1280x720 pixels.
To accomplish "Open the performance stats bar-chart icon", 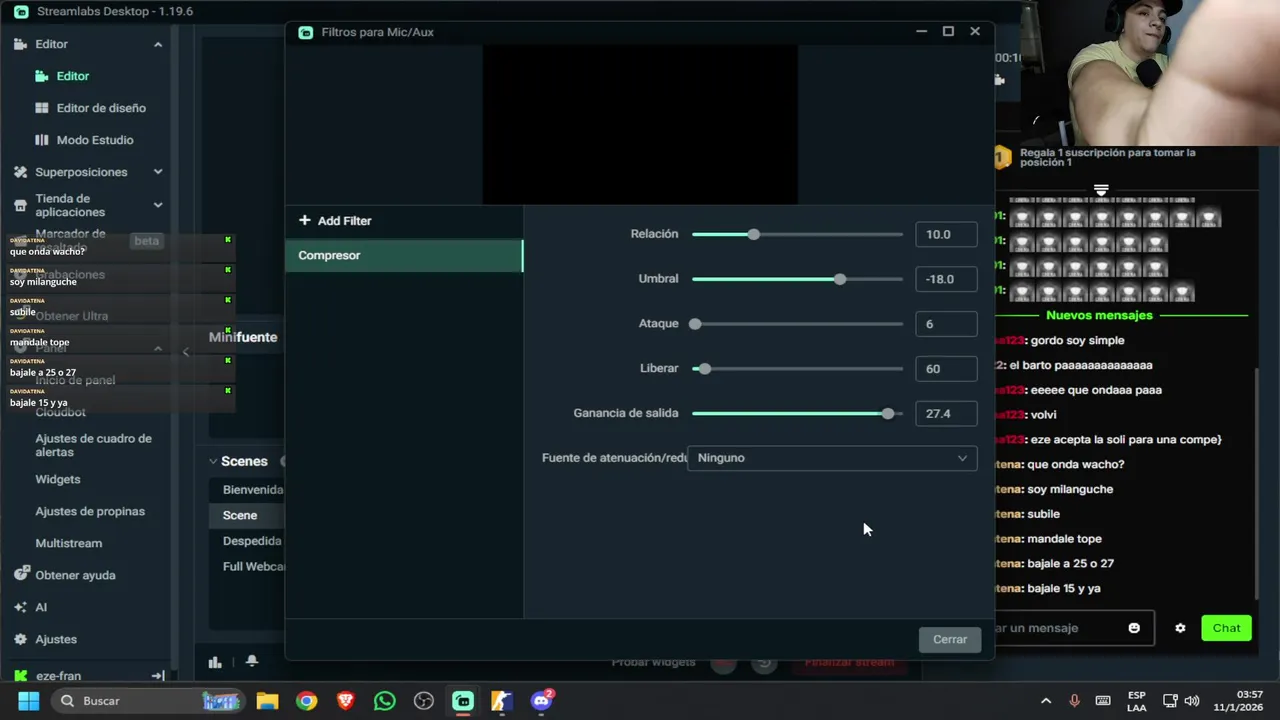I will (215, 661).
